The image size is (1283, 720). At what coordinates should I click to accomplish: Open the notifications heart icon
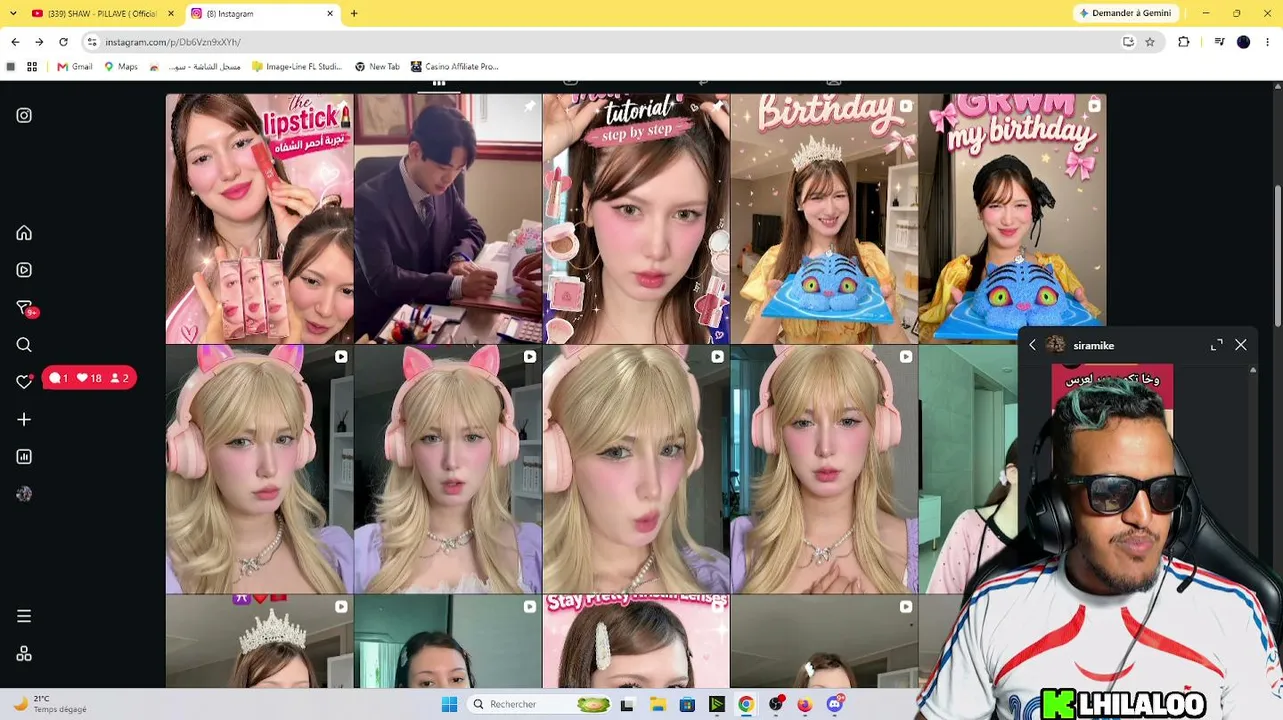(x=24, y=382)
